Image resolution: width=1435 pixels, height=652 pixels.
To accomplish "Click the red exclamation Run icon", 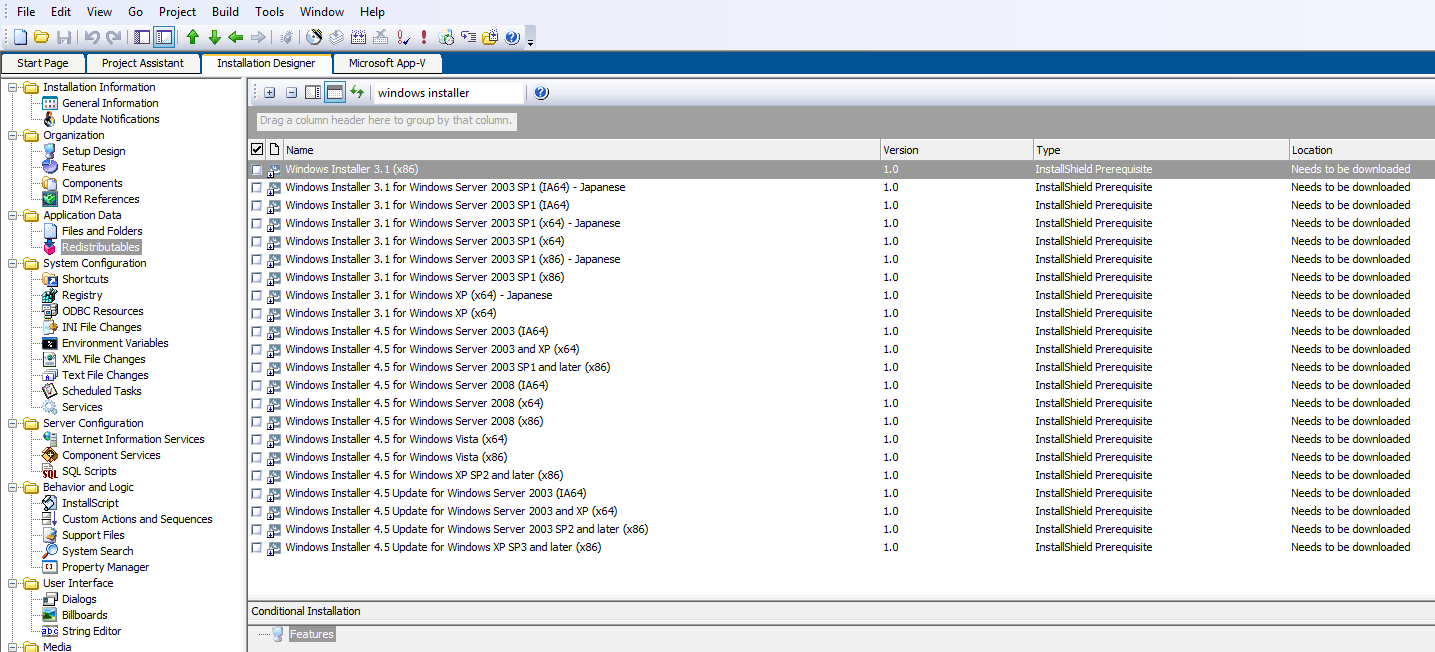I will coord(424,37).
